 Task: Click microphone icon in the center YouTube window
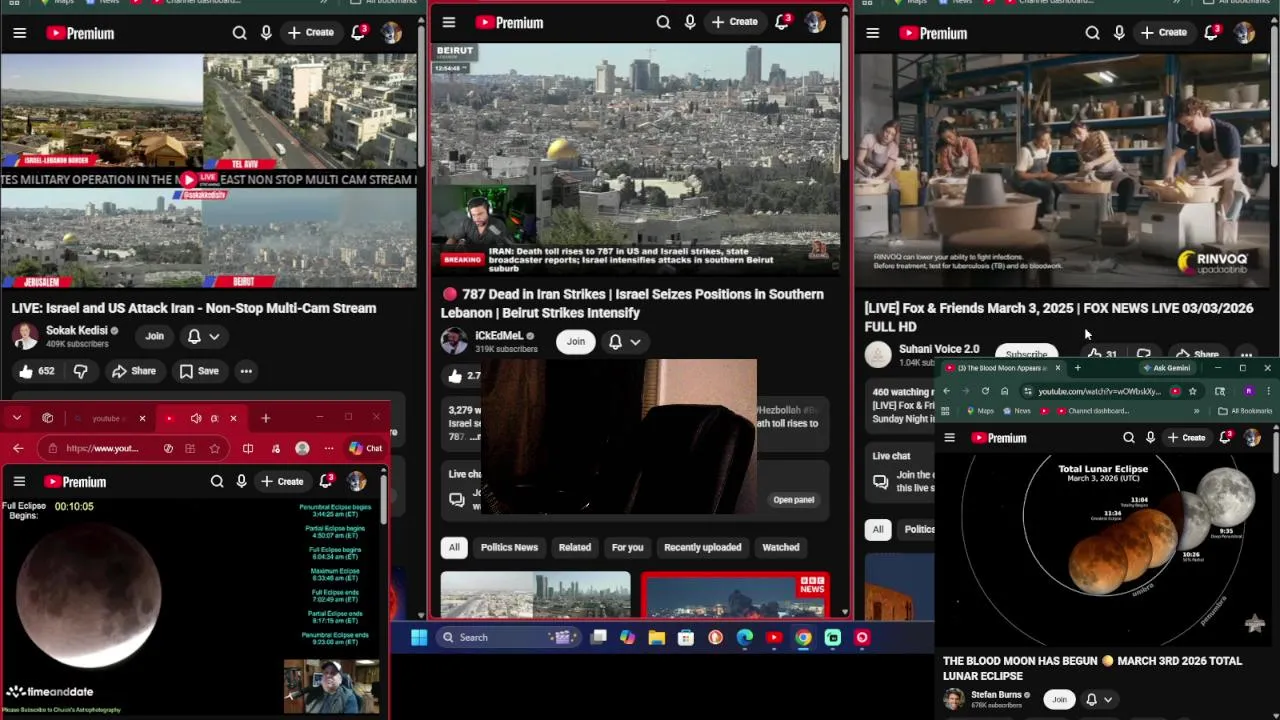click(690, 22)
